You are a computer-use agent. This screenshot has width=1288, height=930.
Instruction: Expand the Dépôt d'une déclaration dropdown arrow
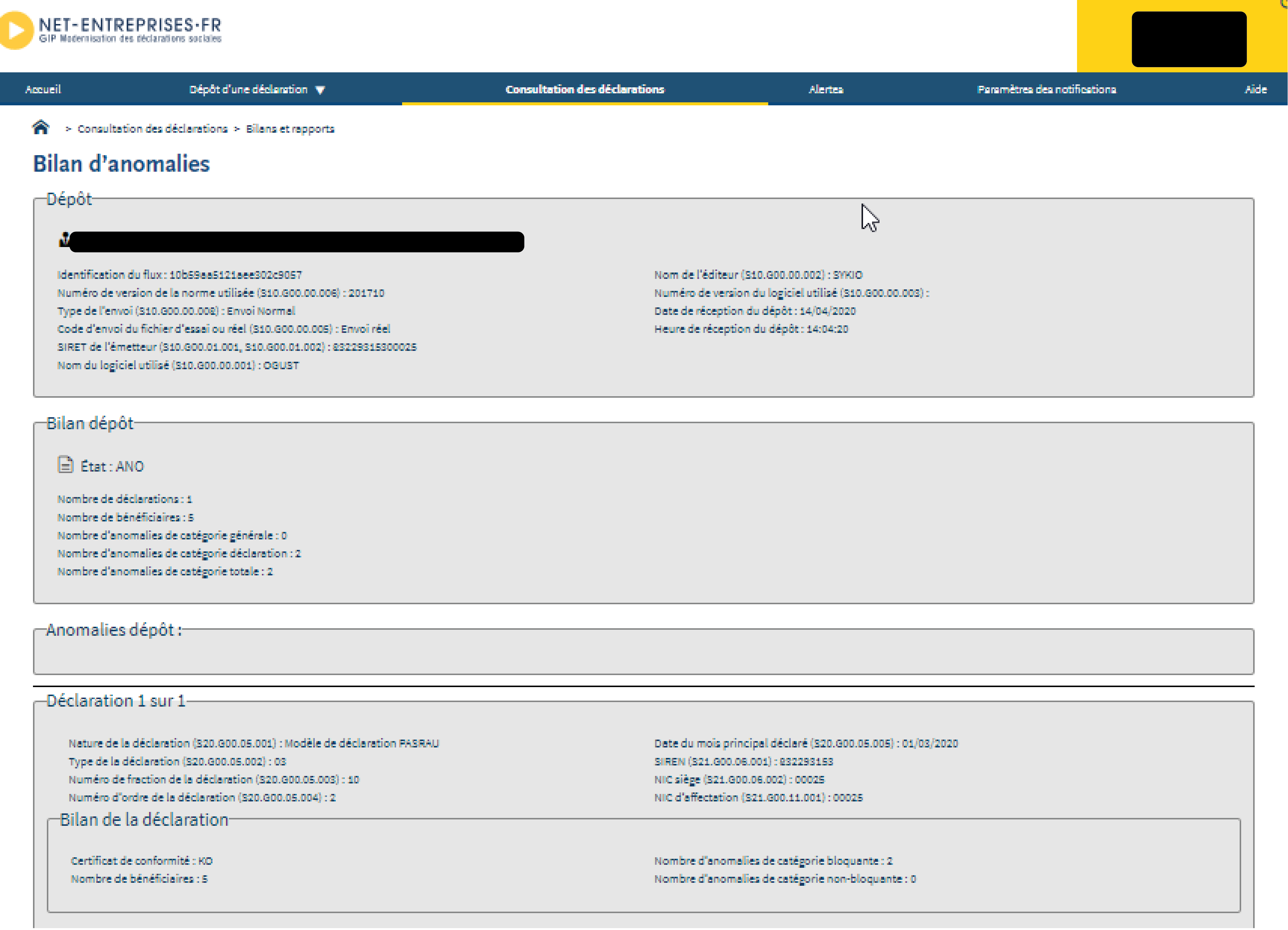pyautogui.click(x=320, y=90)
